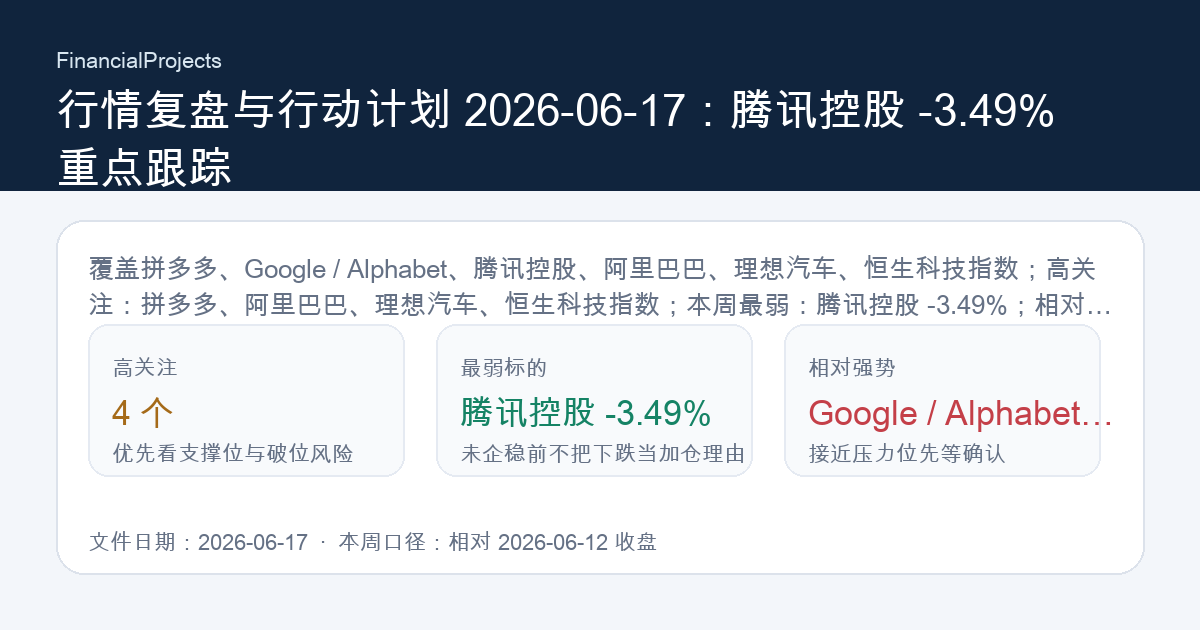Click red Google / Alphabet value
The image size is (1200, 630).
click(x=950, y=413)
